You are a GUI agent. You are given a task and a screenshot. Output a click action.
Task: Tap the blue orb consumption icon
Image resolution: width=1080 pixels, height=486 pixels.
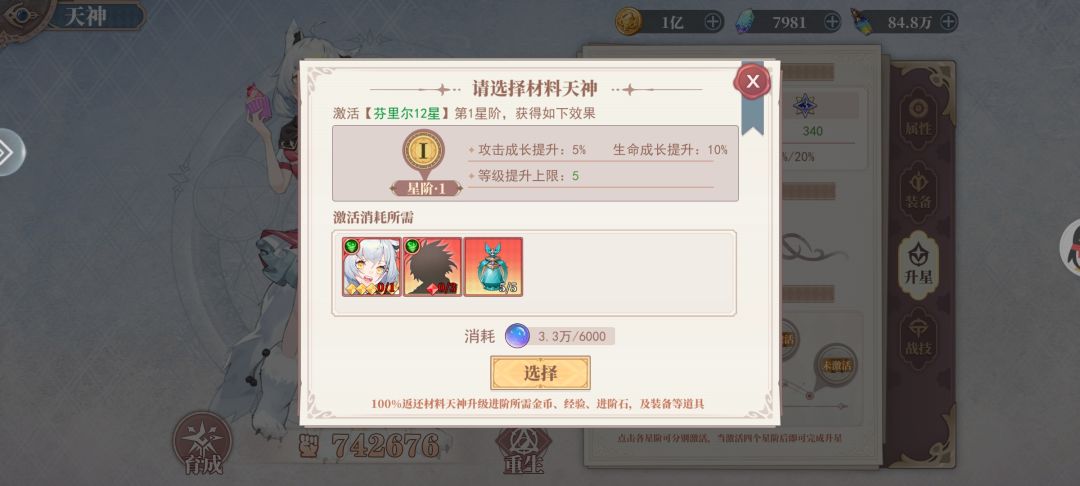point(517,336)
